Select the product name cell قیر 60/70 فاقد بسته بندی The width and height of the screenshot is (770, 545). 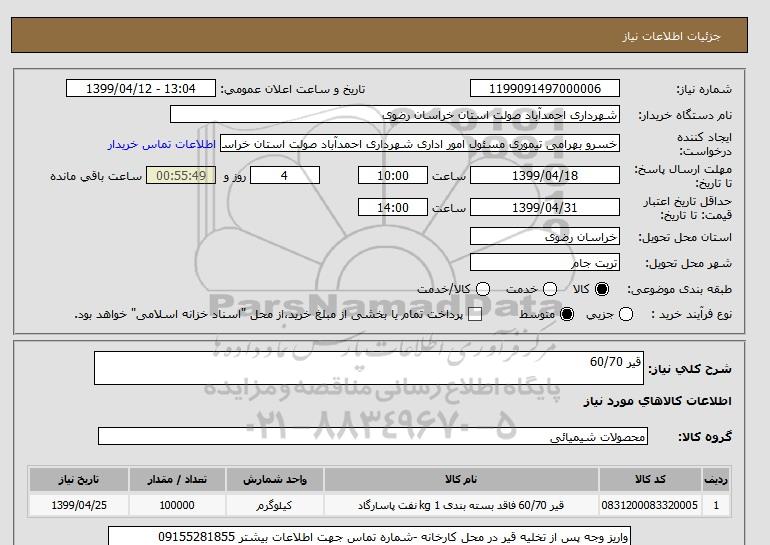coord(461,505)
